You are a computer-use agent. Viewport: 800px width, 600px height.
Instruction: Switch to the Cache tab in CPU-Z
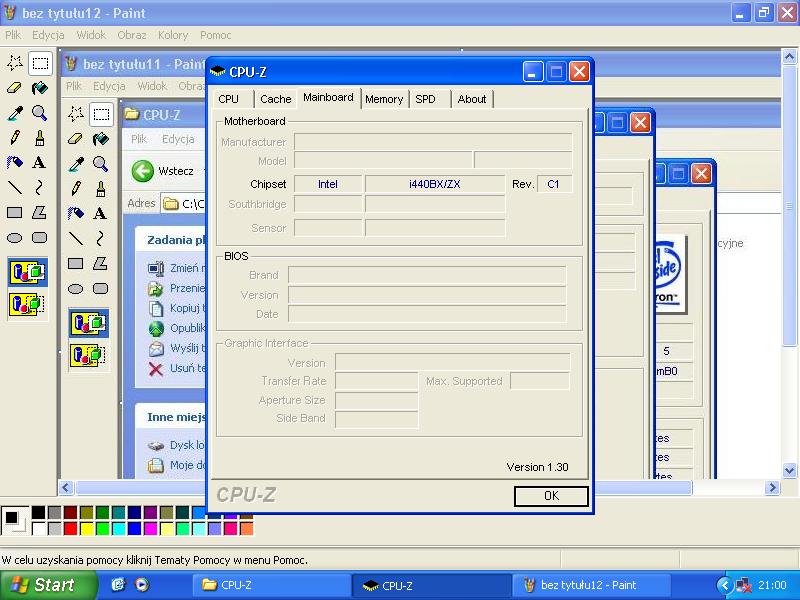pos(276,99)
